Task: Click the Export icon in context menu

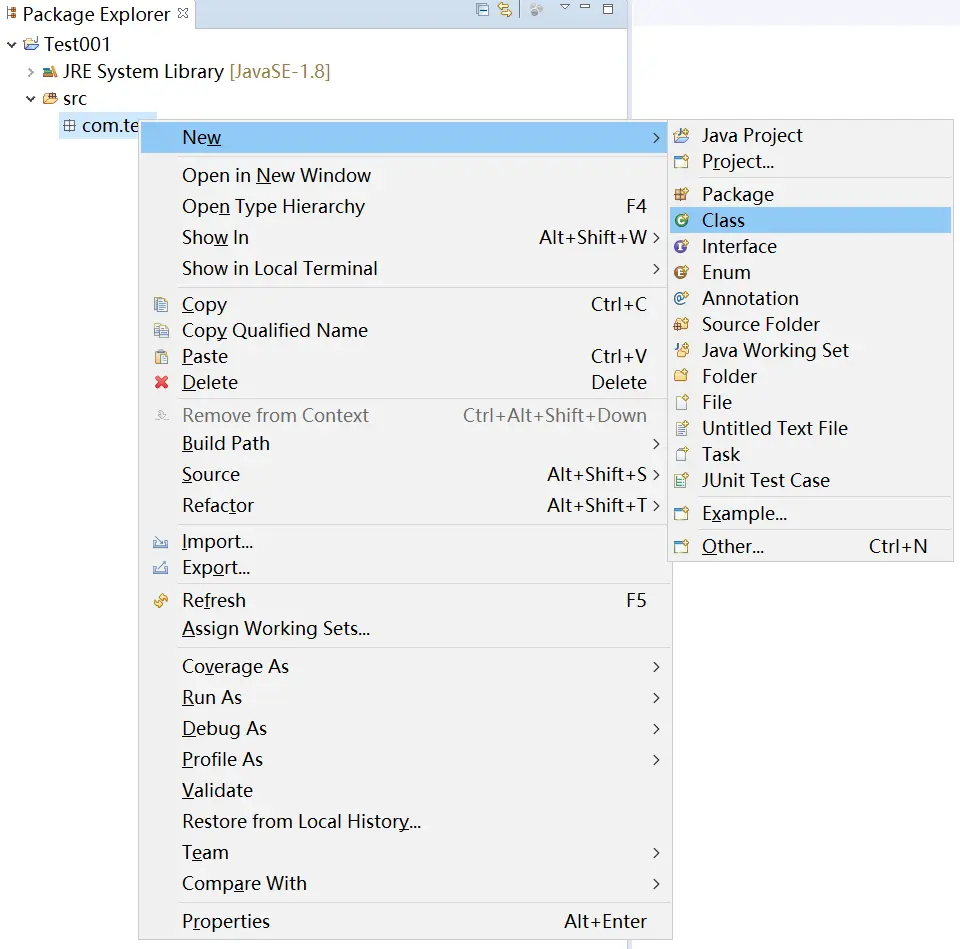Action: click(x=160, y=568)
